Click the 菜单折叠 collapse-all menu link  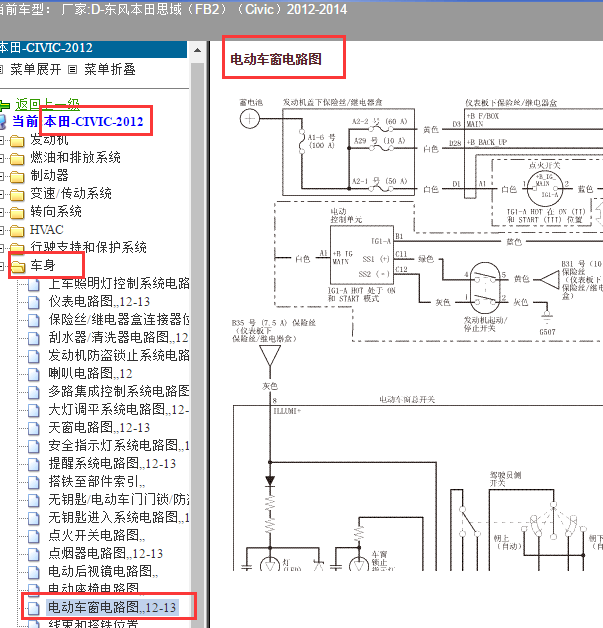pyautogui.click(x=110, y=69)
